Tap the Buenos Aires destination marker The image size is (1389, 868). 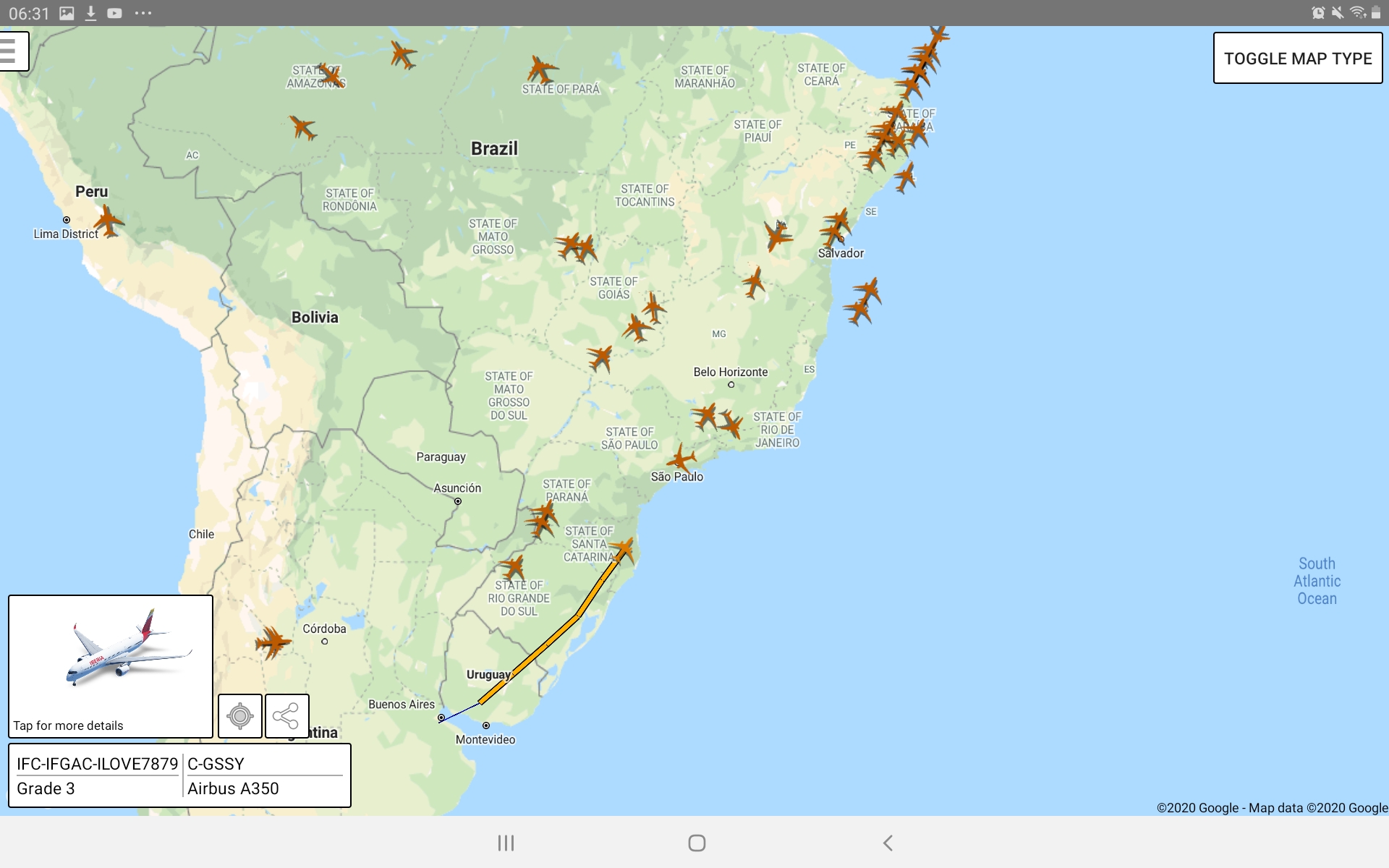click(x=441, y=718)
